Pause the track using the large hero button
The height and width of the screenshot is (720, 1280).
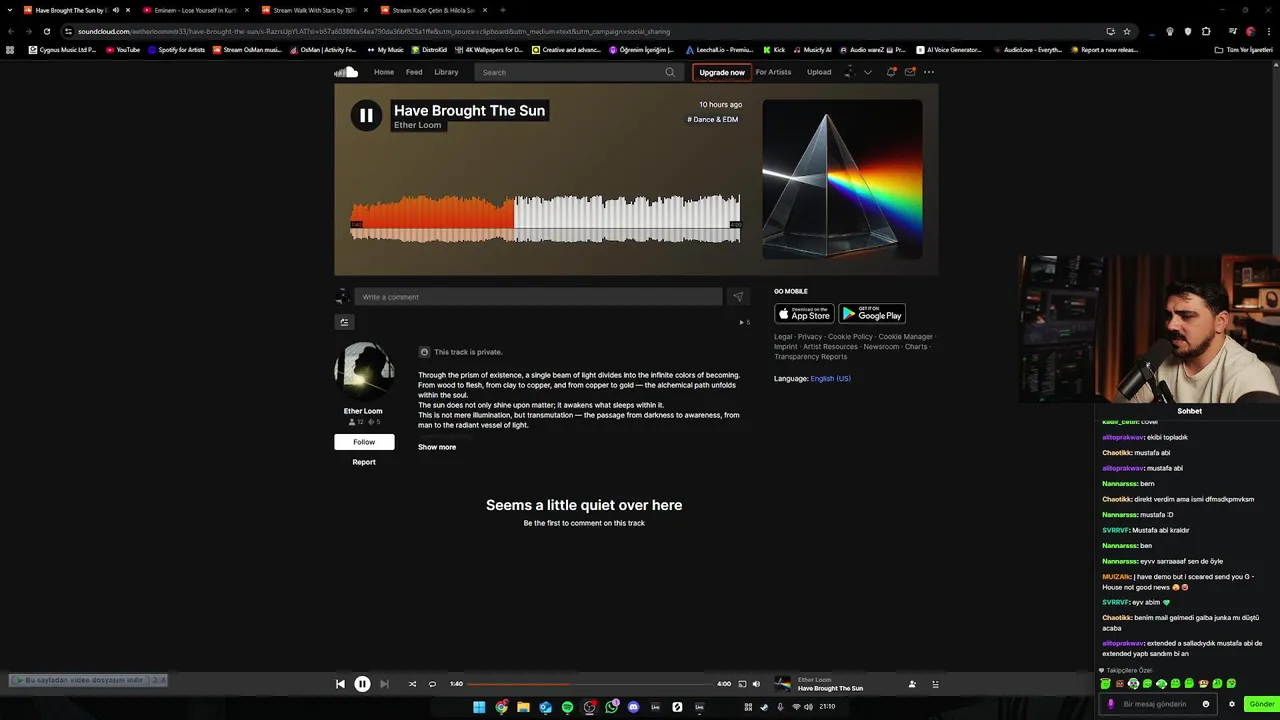coord(366,115)
